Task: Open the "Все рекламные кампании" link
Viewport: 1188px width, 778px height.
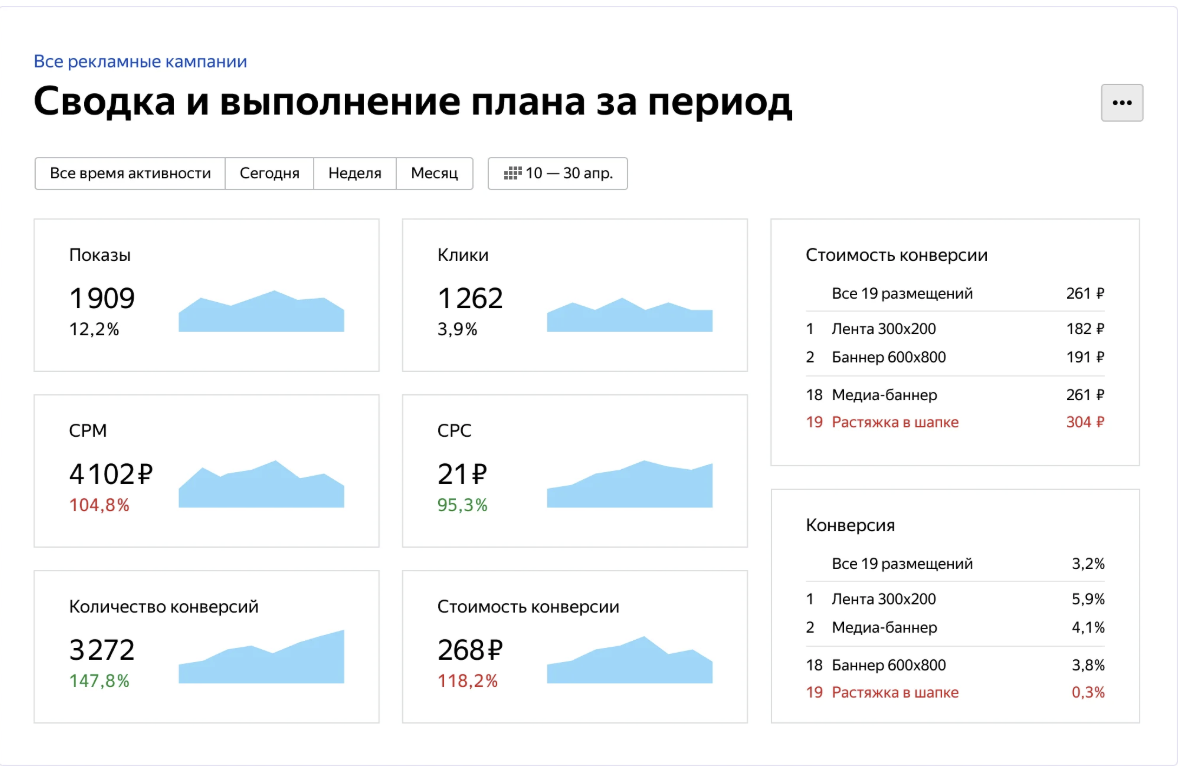Action: [140, 61]
